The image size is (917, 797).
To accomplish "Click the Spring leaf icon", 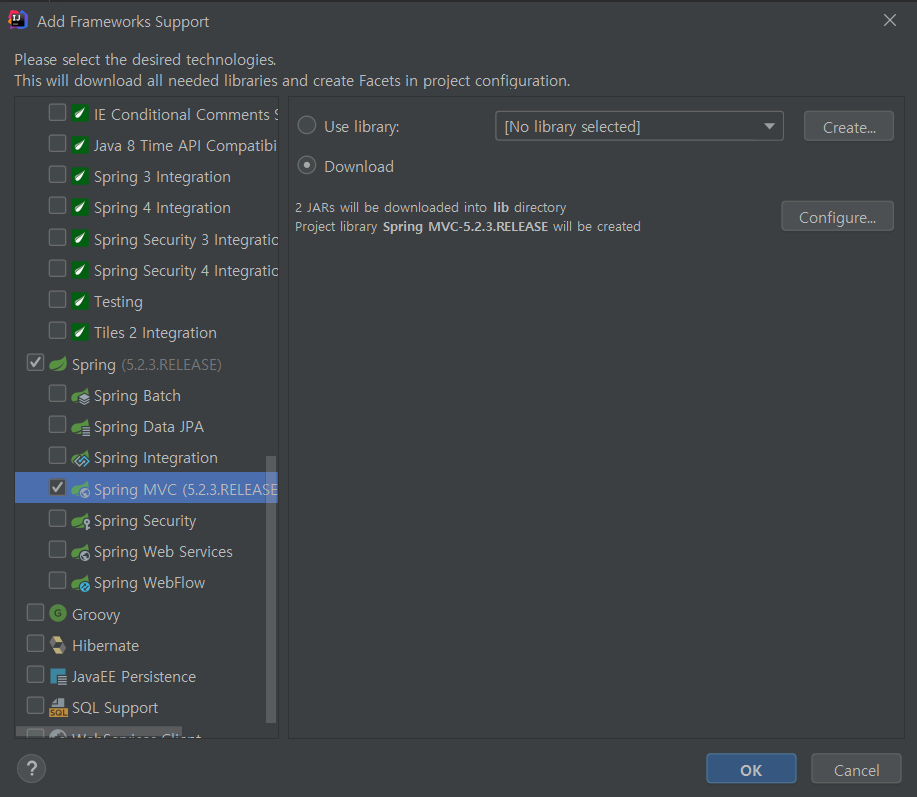I will (x=58, y=364).
